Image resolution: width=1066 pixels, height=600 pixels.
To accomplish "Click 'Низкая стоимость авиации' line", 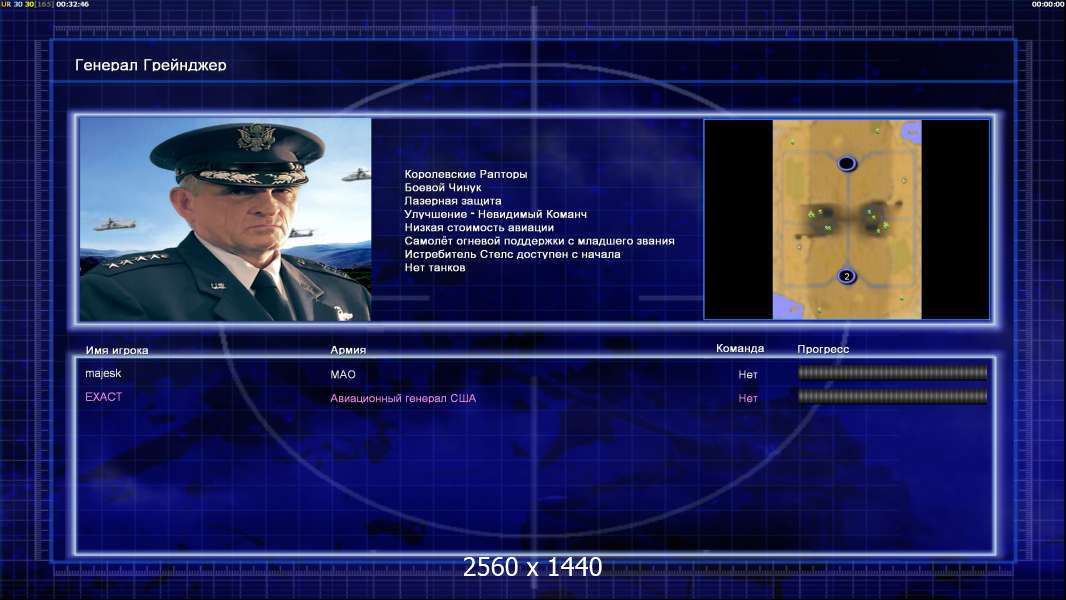I will point(479,228).
